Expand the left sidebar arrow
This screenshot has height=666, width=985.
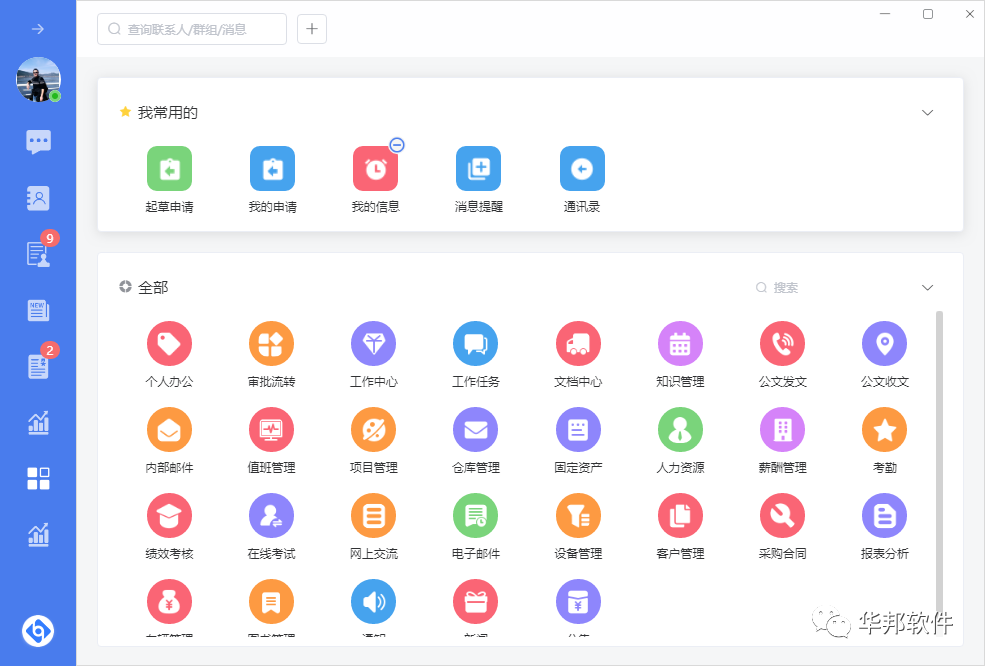click(x=38, y=29)
